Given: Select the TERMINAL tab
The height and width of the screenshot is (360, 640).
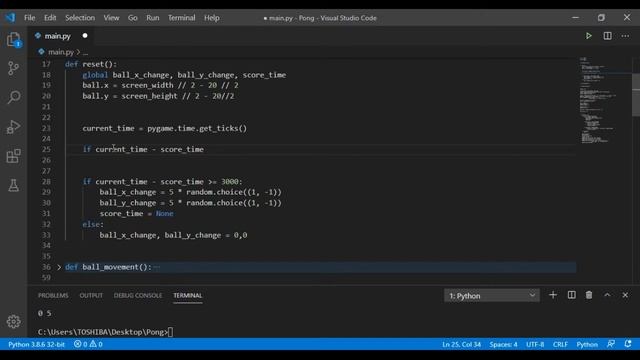Looking at the screenshot, I should (188, 296).
